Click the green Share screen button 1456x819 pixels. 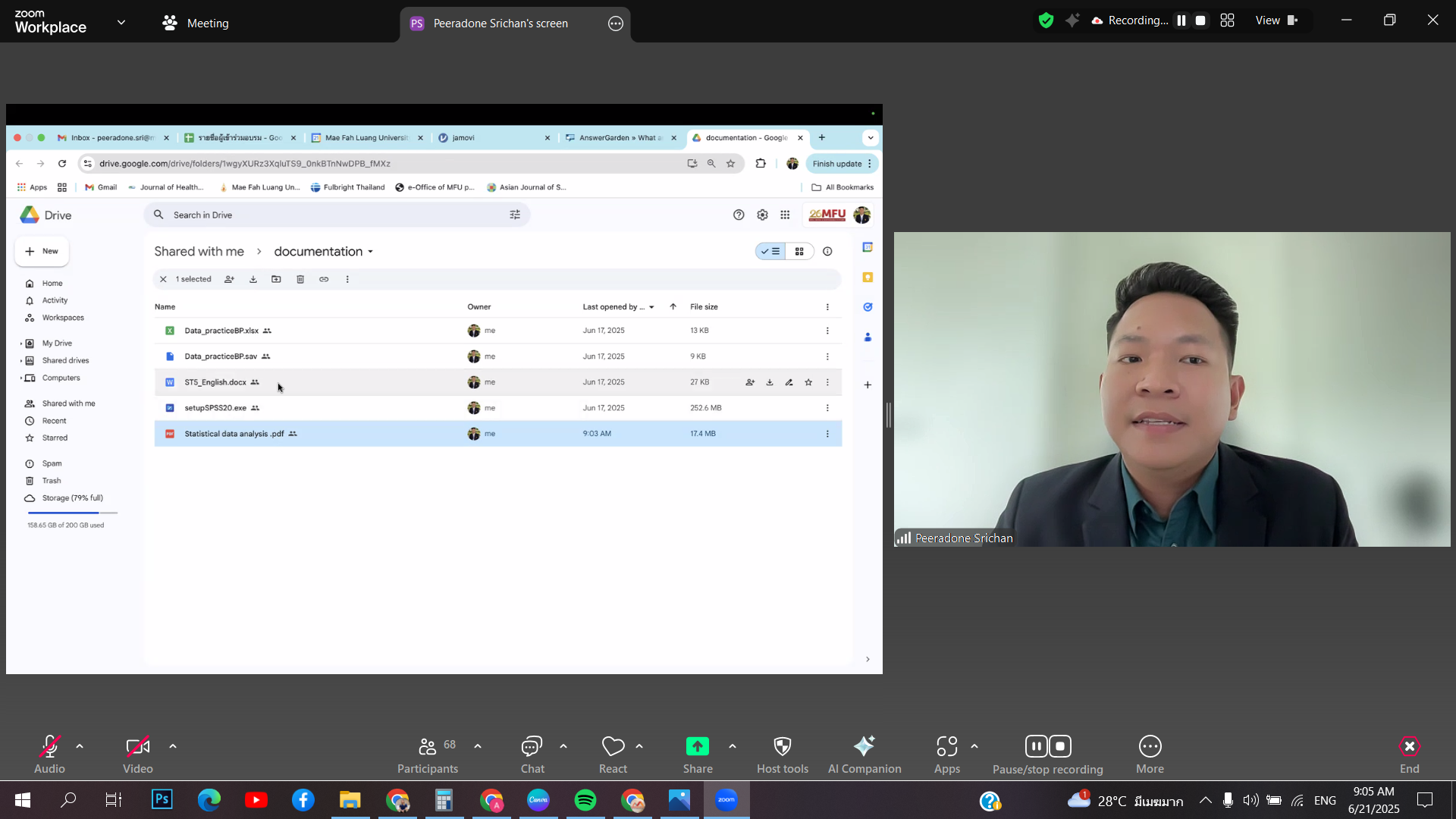(x=697, y=747)
